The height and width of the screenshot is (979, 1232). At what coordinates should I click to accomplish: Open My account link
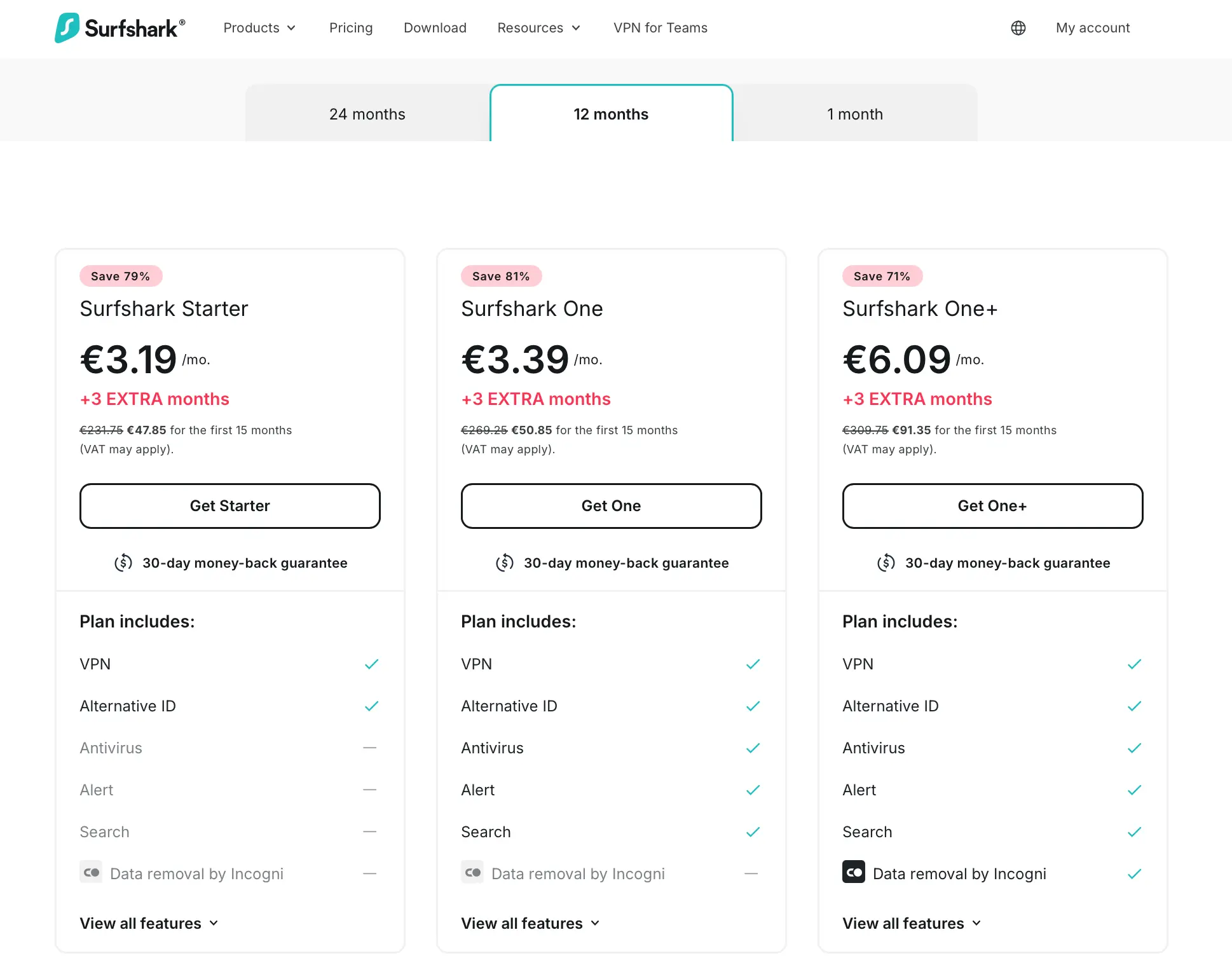click(1093, 28)
